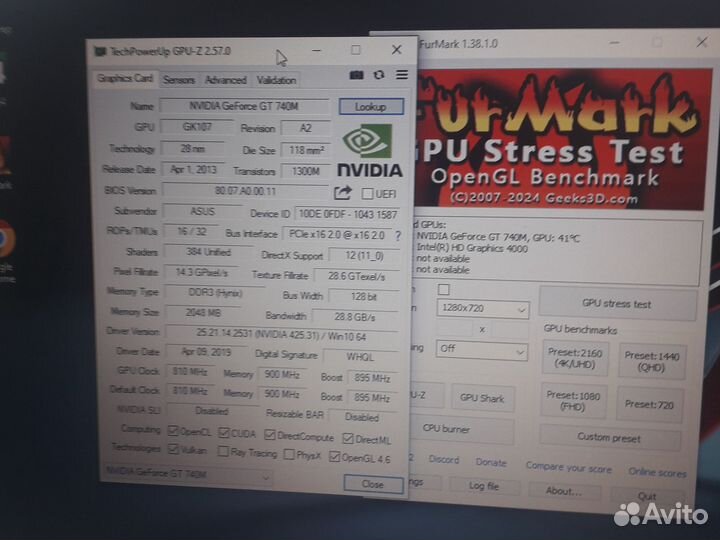Toggle the OpenCL checkbox
Image resolution: width=720 pixels, height=540 pixels.
(173, 431)
